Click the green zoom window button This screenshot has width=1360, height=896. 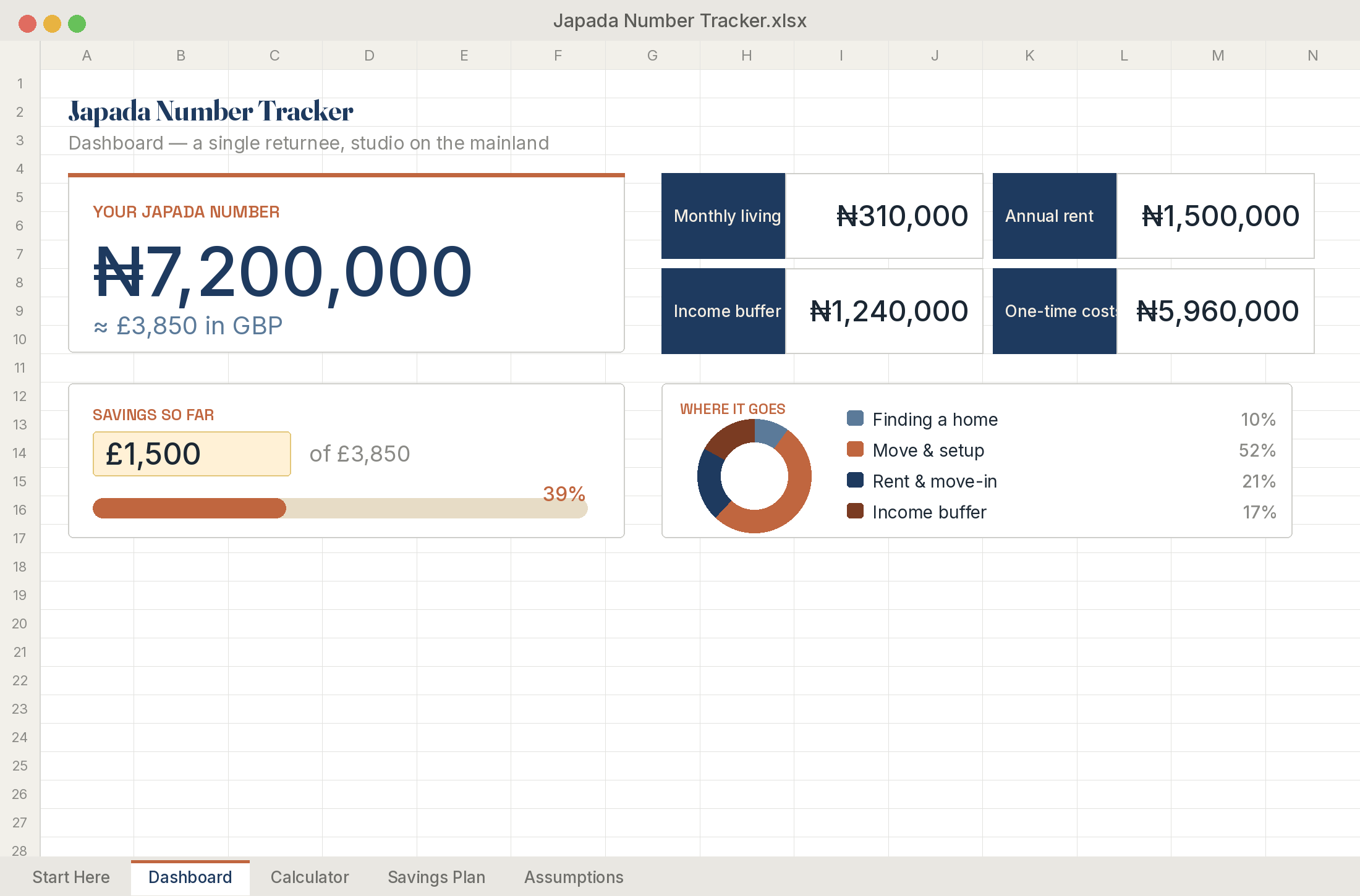click(77, 23)
